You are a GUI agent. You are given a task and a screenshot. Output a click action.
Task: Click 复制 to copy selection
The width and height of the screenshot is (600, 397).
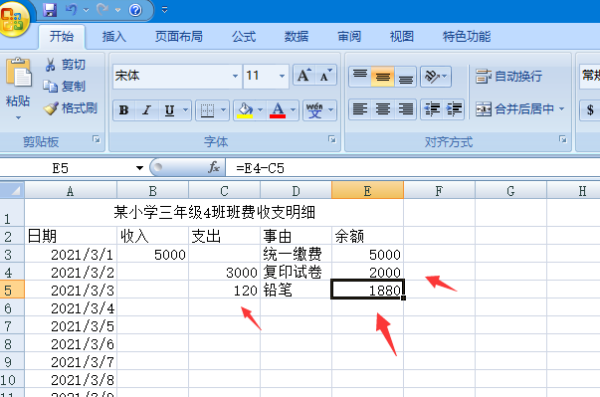point(64,87)
